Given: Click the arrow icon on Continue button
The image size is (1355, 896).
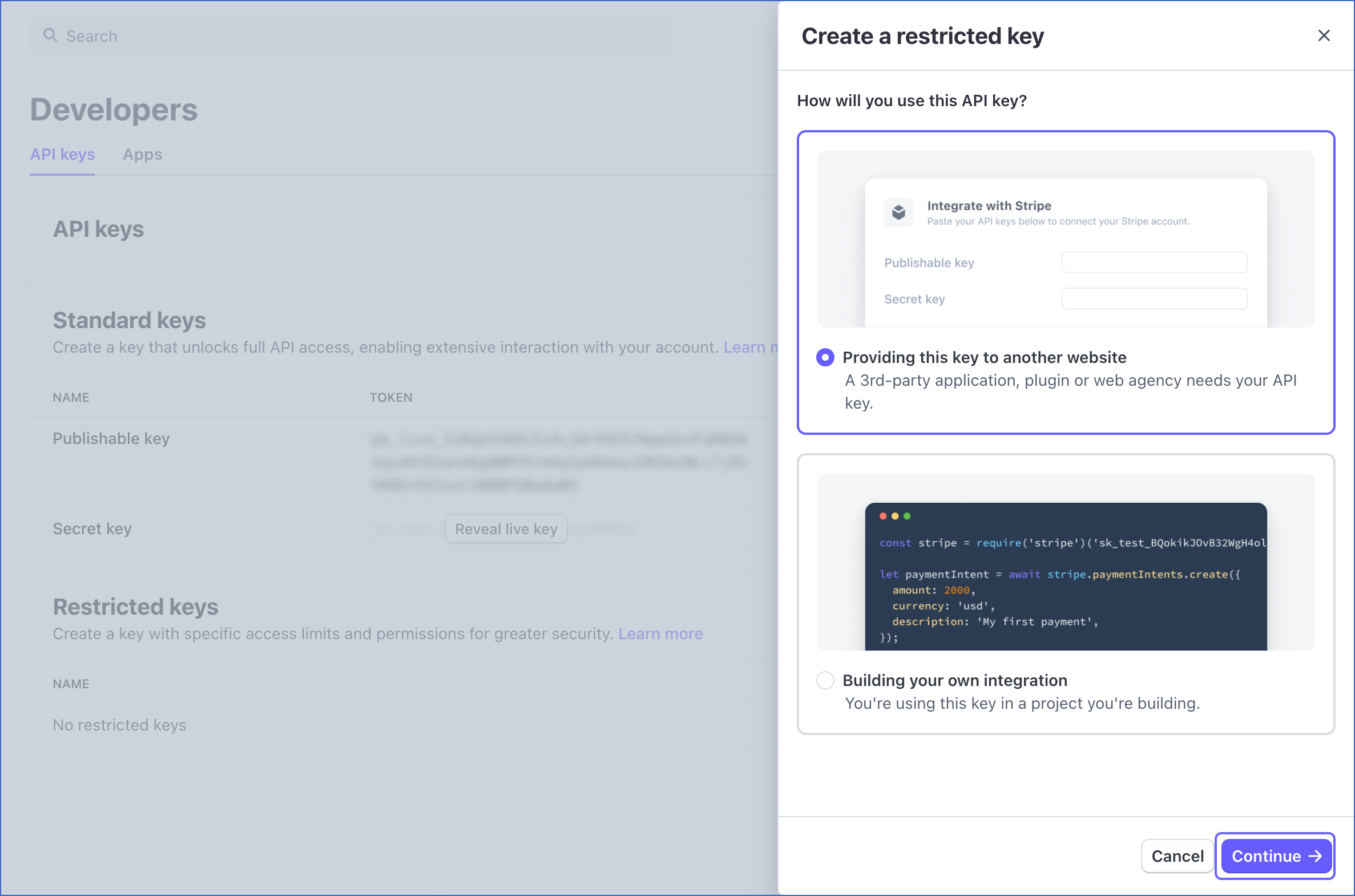Looking at the screenshot, I should 1315,856.
